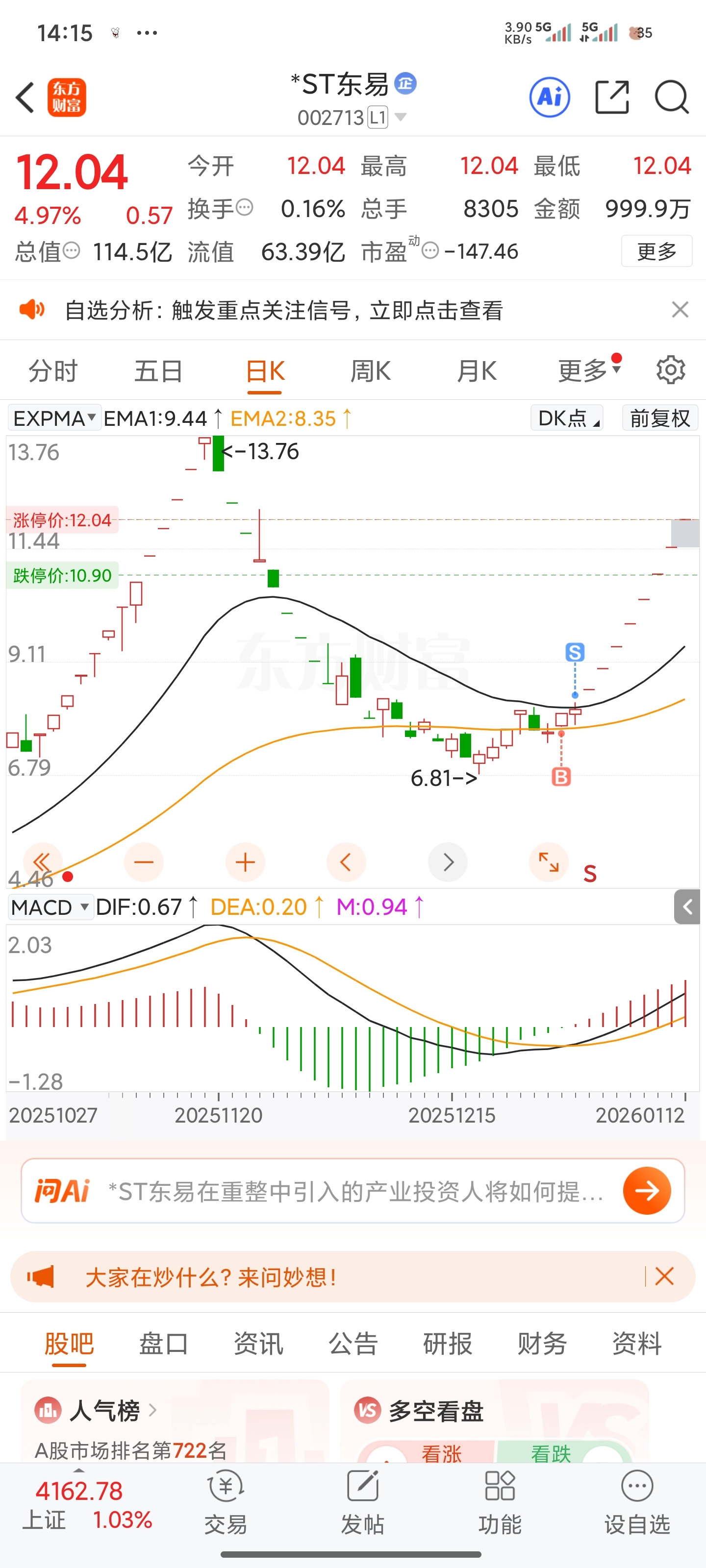Image resolution: width=706 pixels, height=1568 pixels.
Task: Toggle 前复权 adjustment setting
Action: 660,418
